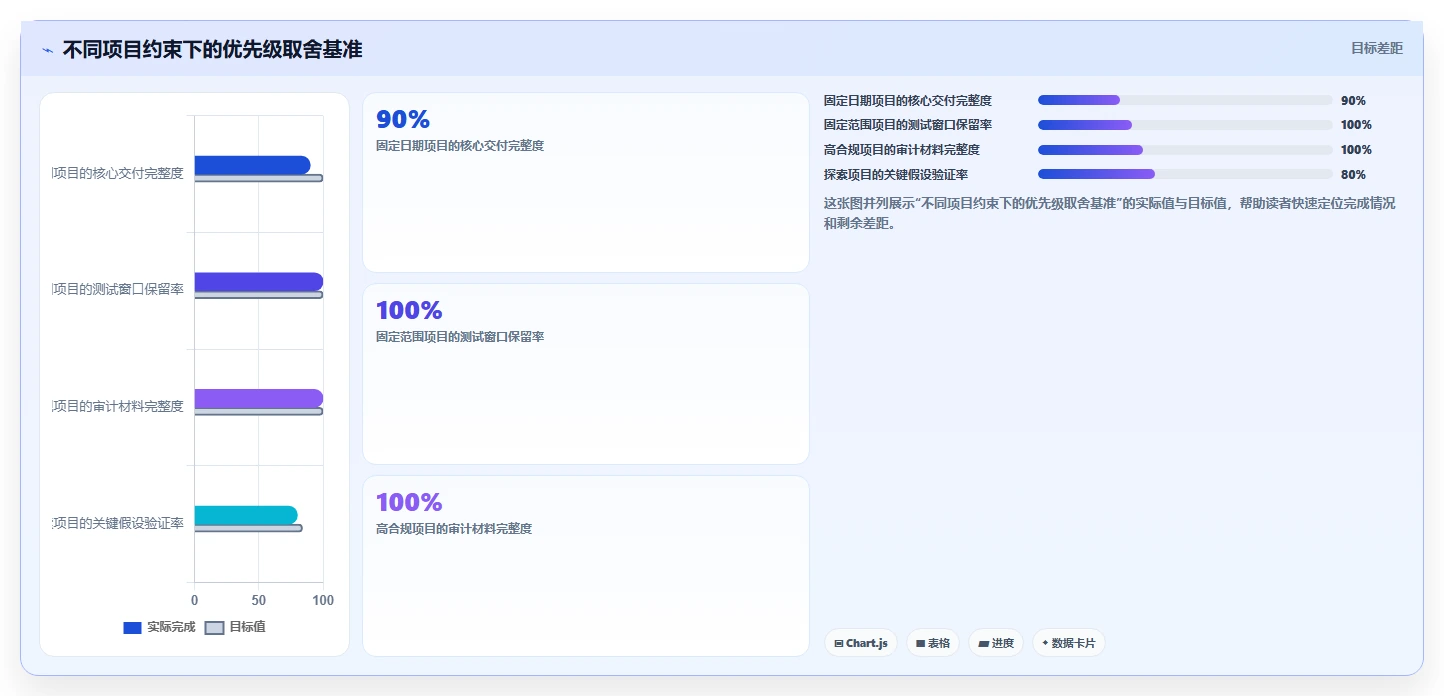Click the 固定范围项目的测试窗口保留率 data card
Image resolution: width=1444 pixels, height=696 pixels.
click(x=585, y=374)
